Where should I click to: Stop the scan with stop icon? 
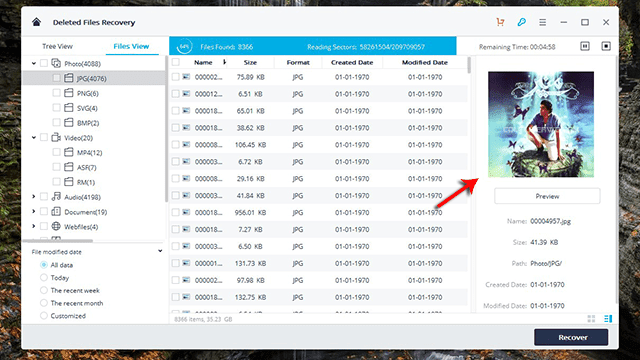click(x=606, y=46)
